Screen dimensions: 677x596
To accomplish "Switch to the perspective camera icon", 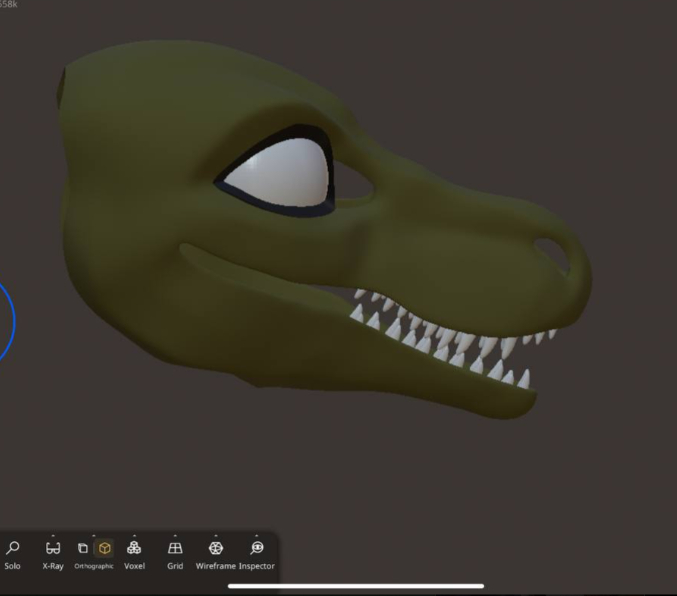I will point(83,549).
